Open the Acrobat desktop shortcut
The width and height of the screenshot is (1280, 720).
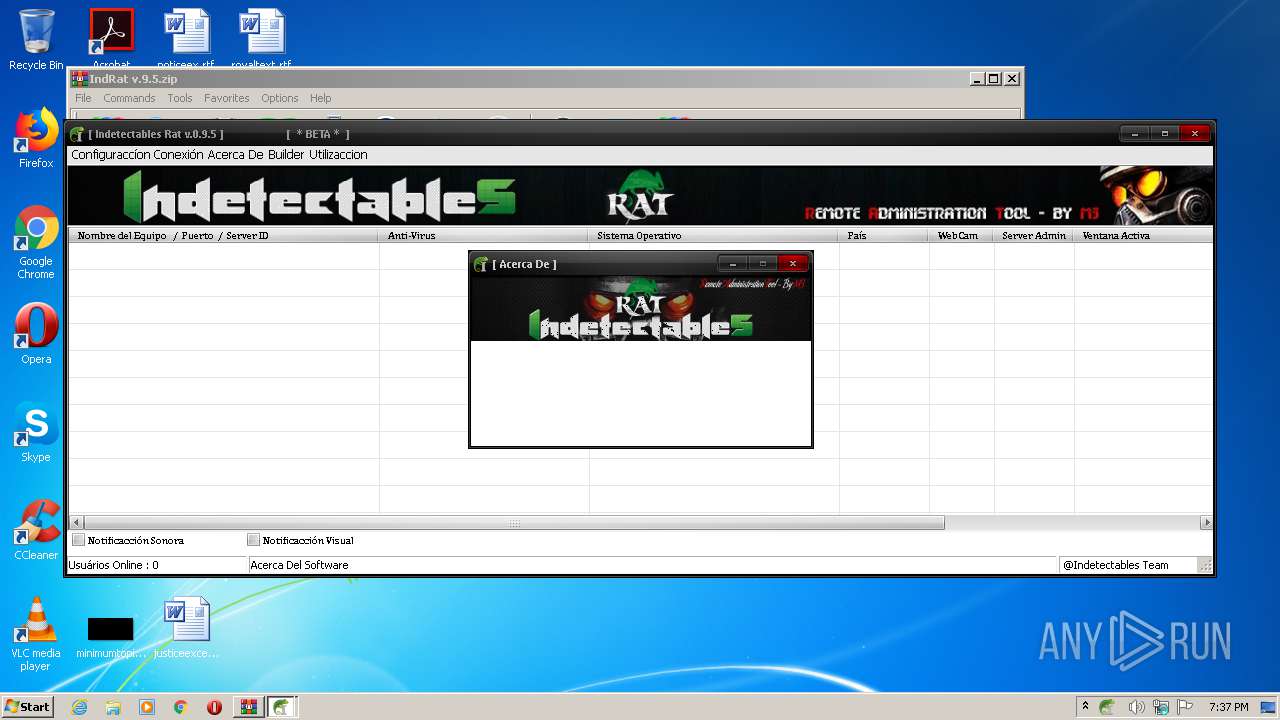click(111, 37)
